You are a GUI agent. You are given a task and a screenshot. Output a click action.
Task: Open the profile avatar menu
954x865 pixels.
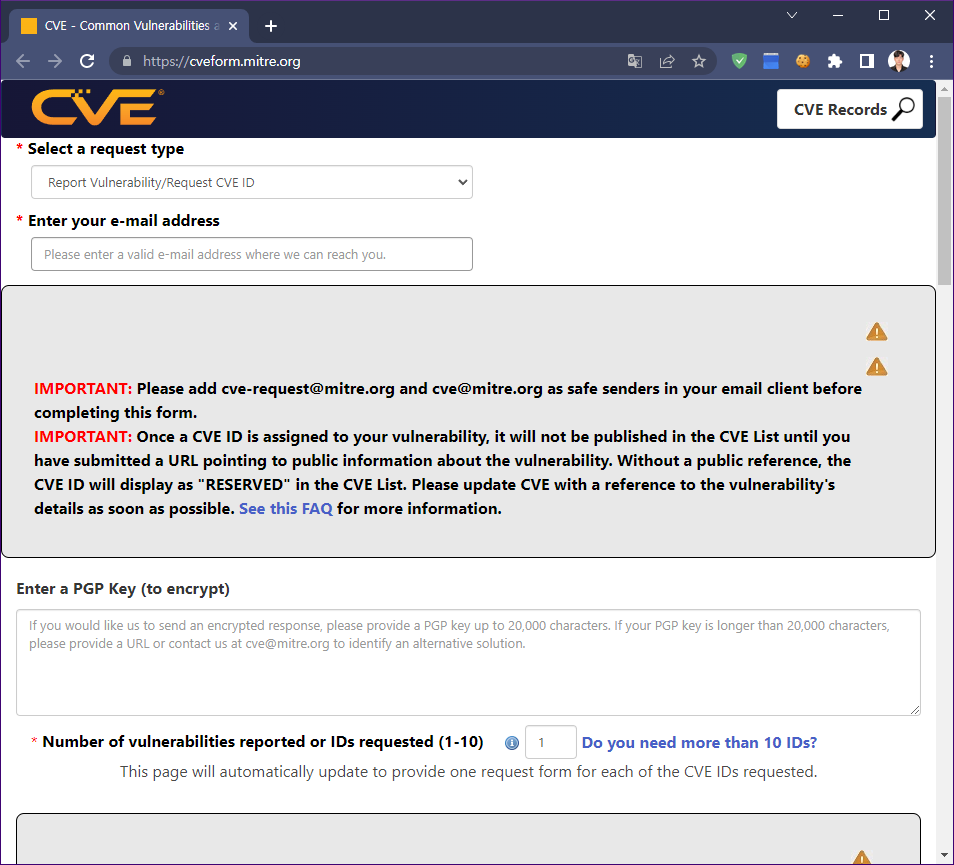tap(899, 61)
